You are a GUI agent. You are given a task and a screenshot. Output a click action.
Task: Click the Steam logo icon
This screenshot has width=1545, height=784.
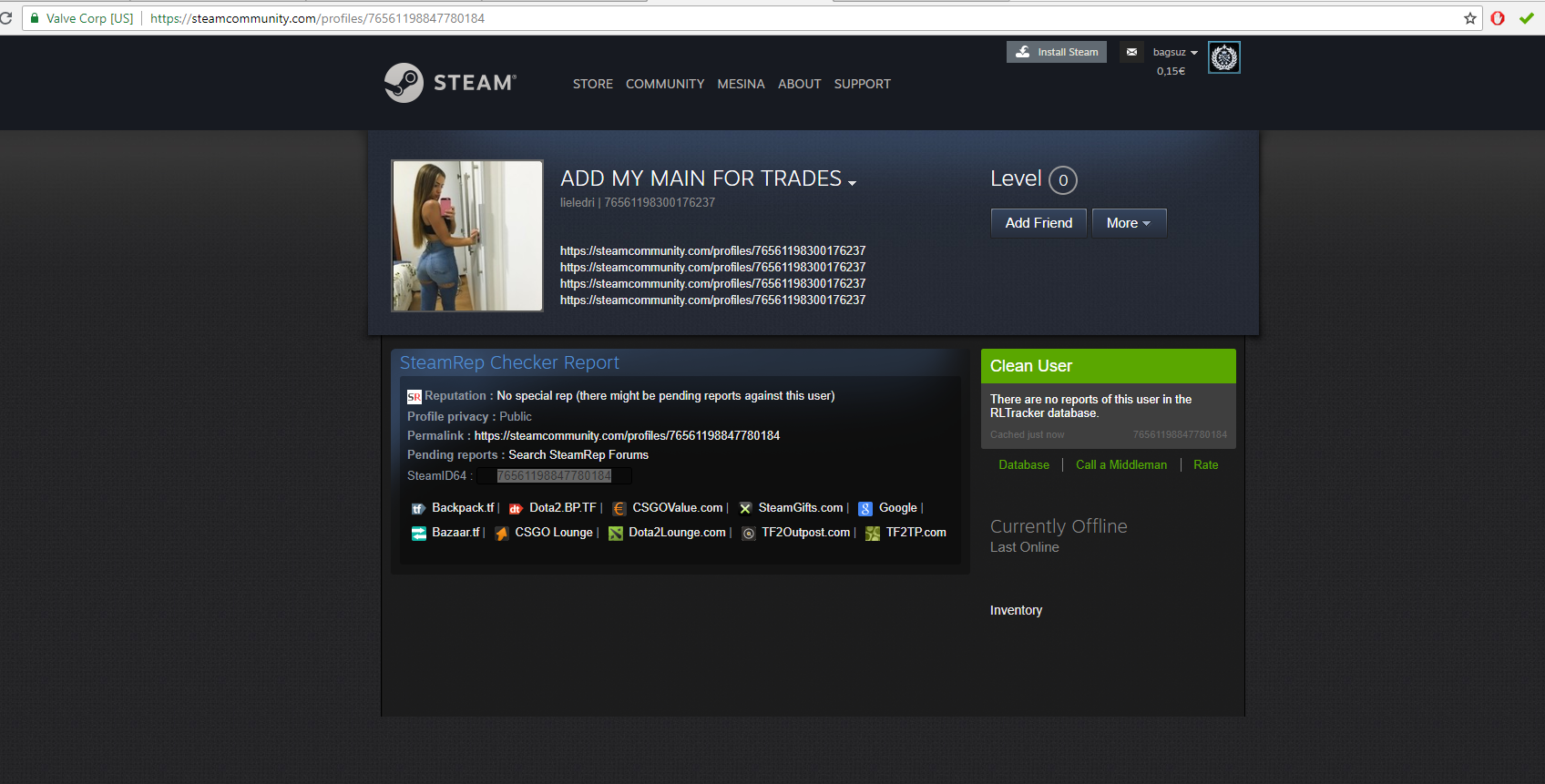point(404,83)
